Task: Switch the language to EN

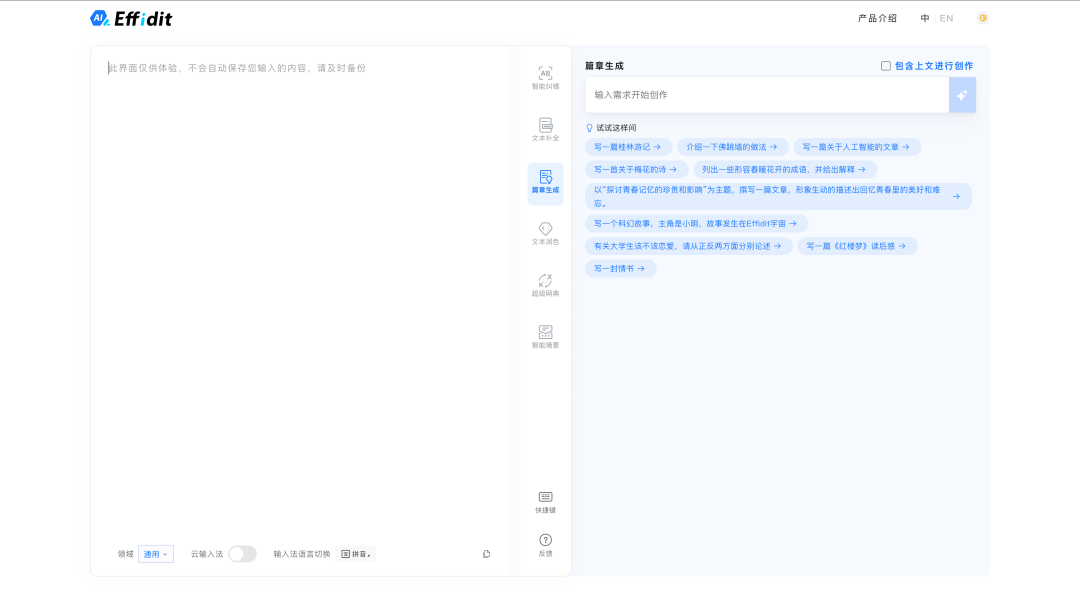Action: [x=946, y=18]
